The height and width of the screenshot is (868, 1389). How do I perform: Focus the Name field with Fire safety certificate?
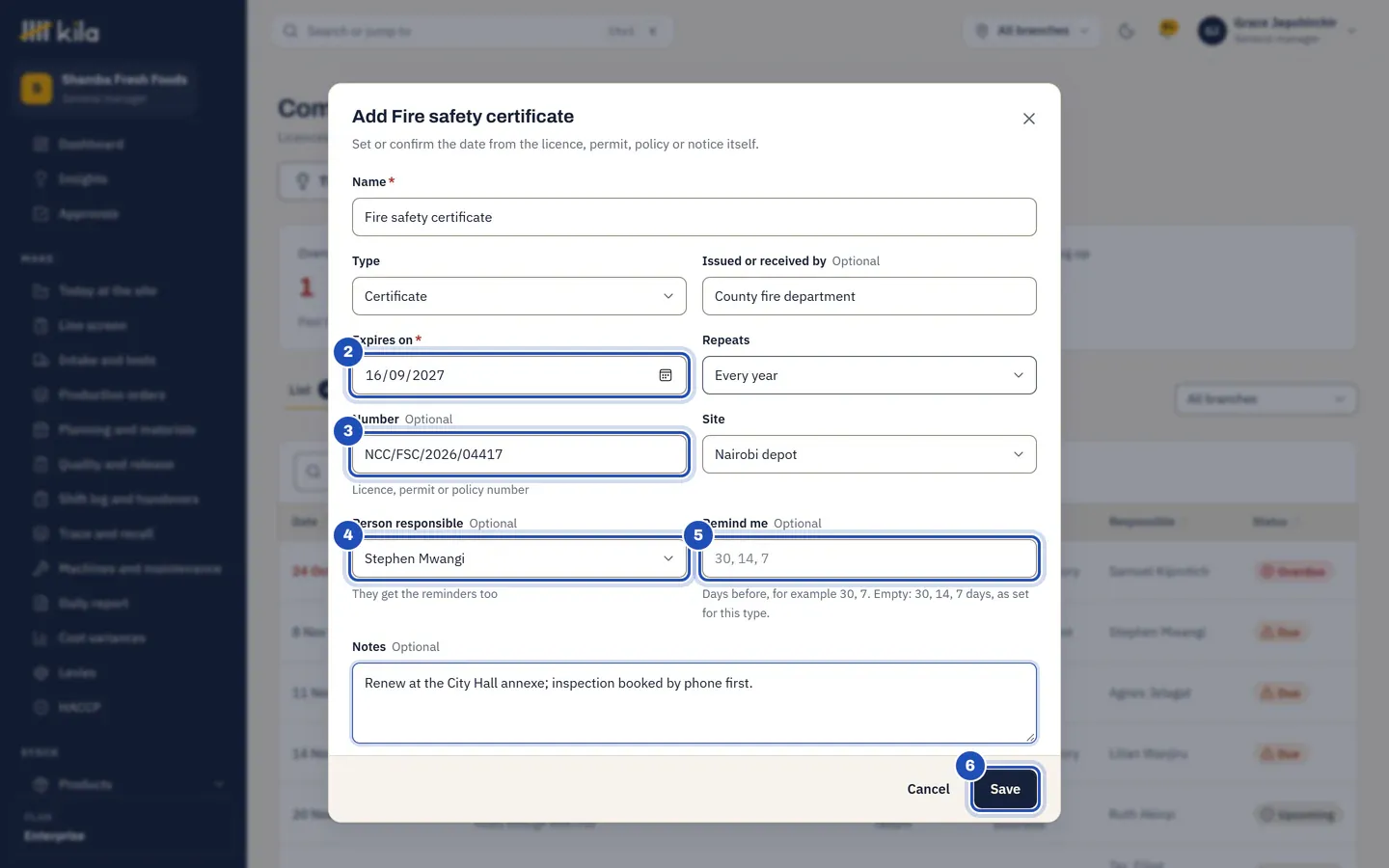tap(694, 217)
